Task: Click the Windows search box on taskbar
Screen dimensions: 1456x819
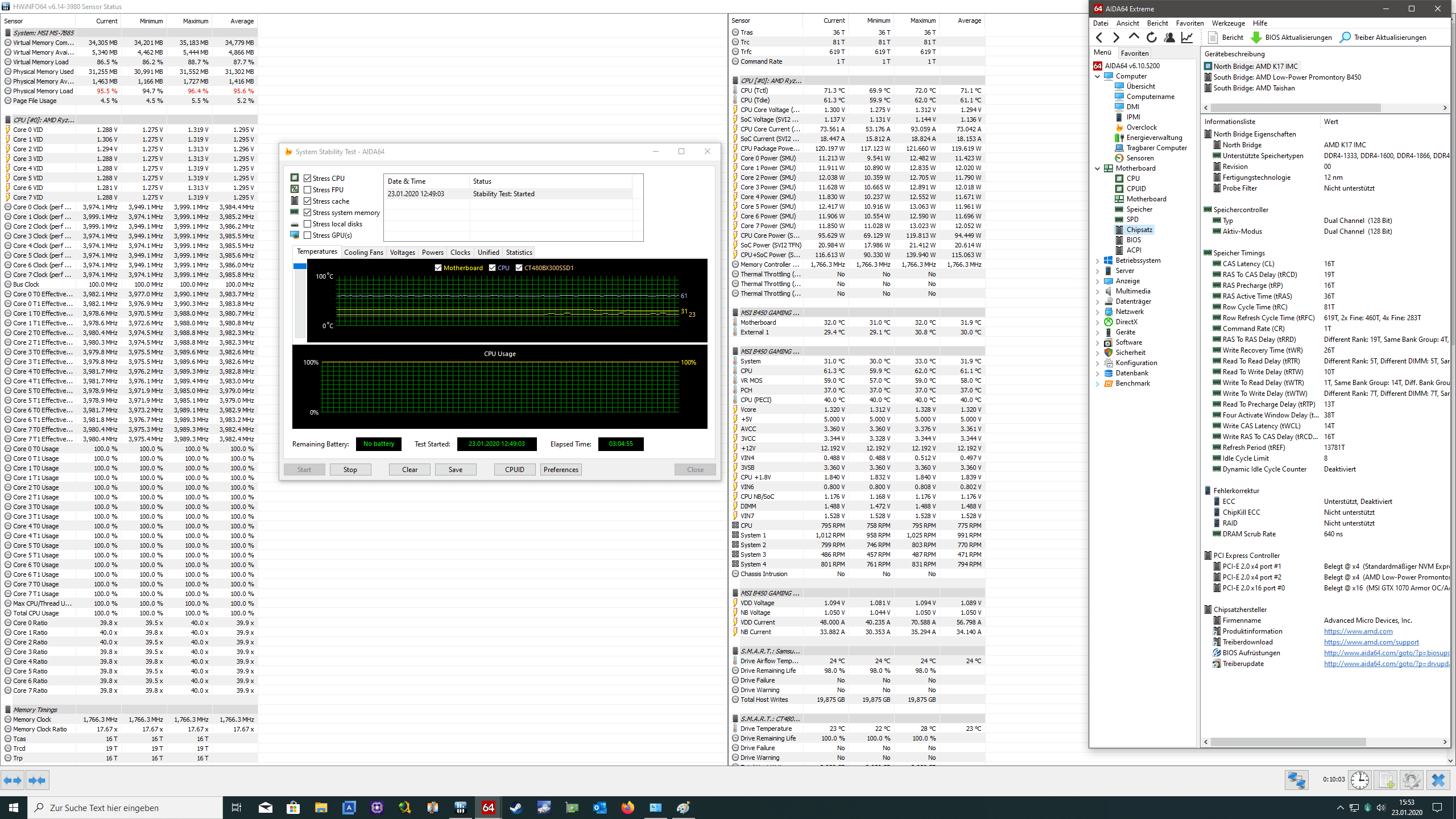Action: tap(125, 808)
